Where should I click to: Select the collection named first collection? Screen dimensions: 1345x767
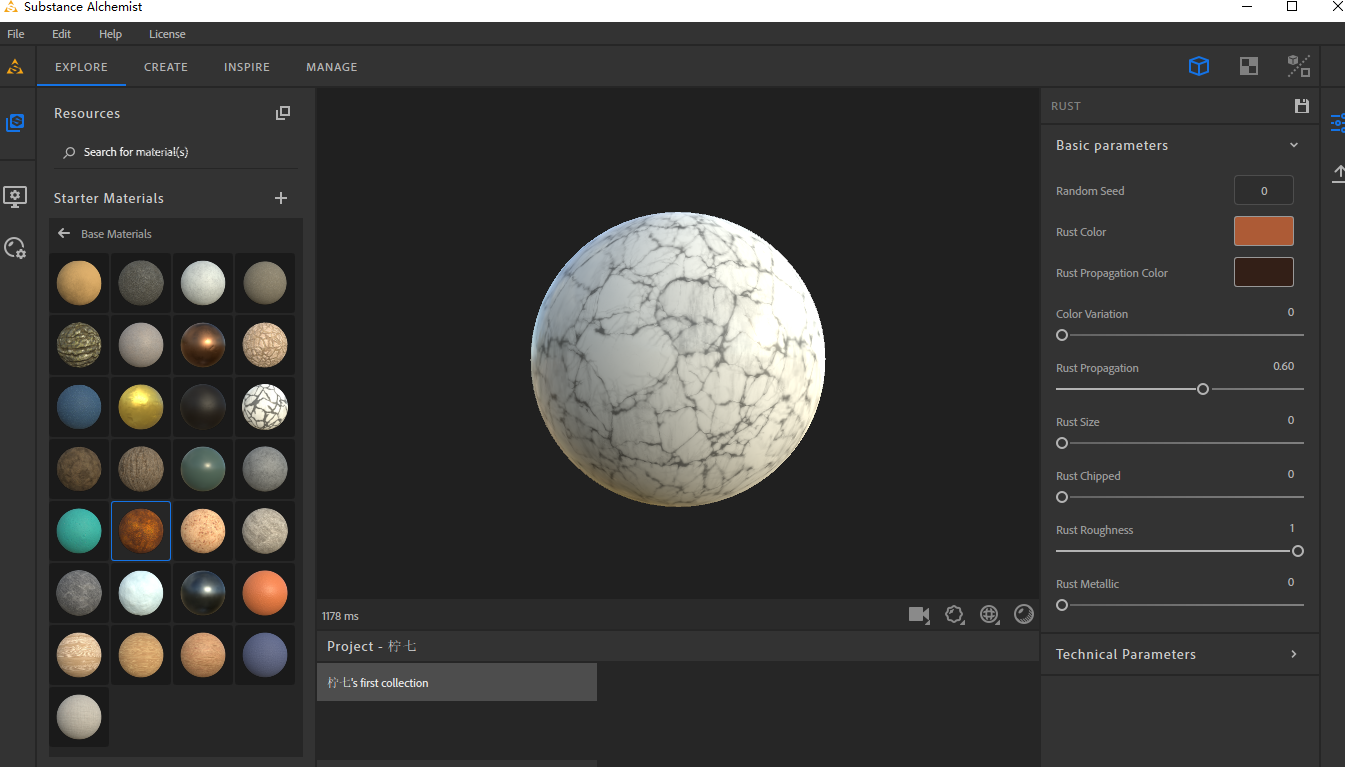pos(456,682)
